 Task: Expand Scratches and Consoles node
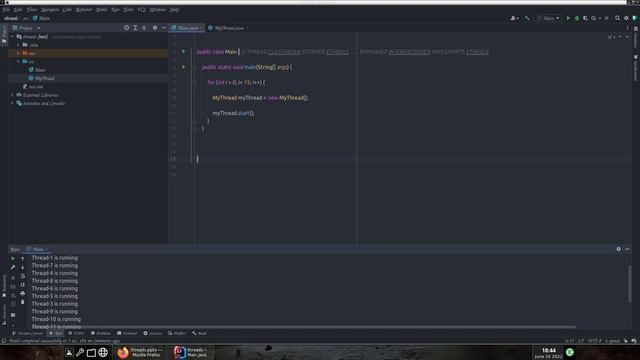coord(12,103)
